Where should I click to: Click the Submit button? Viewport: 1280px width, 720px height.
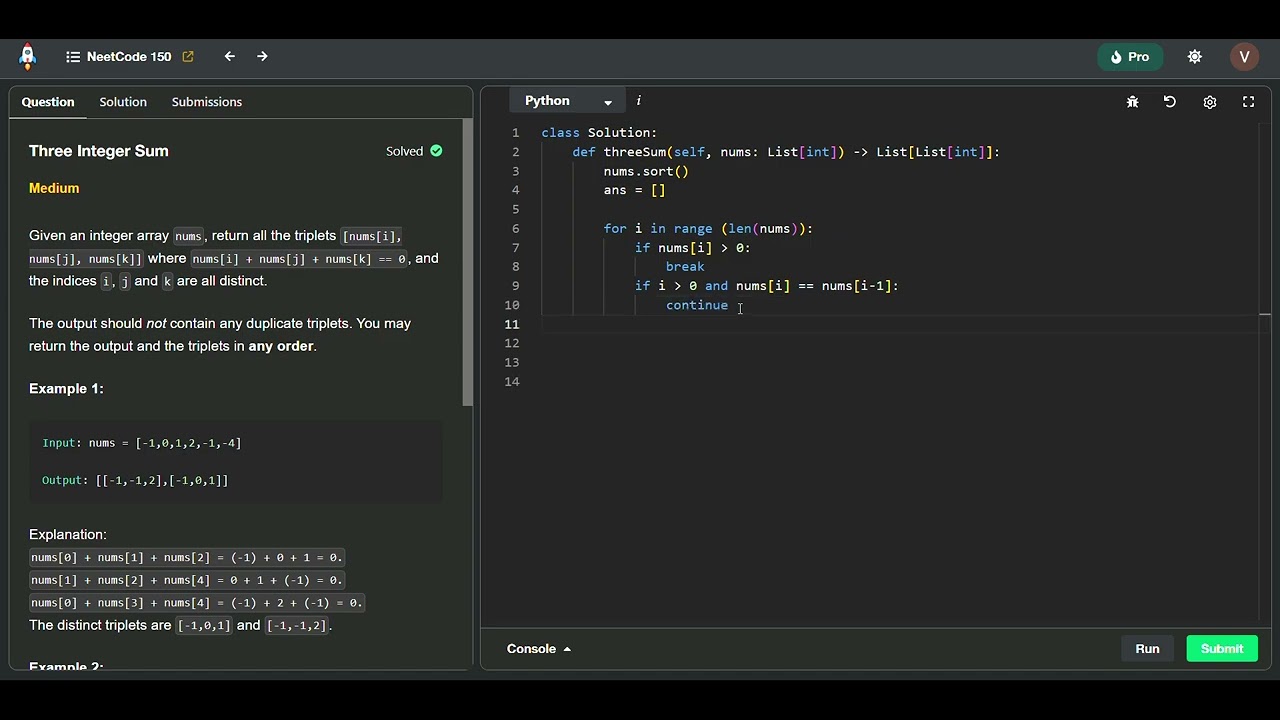click(x=1222, y=649)
